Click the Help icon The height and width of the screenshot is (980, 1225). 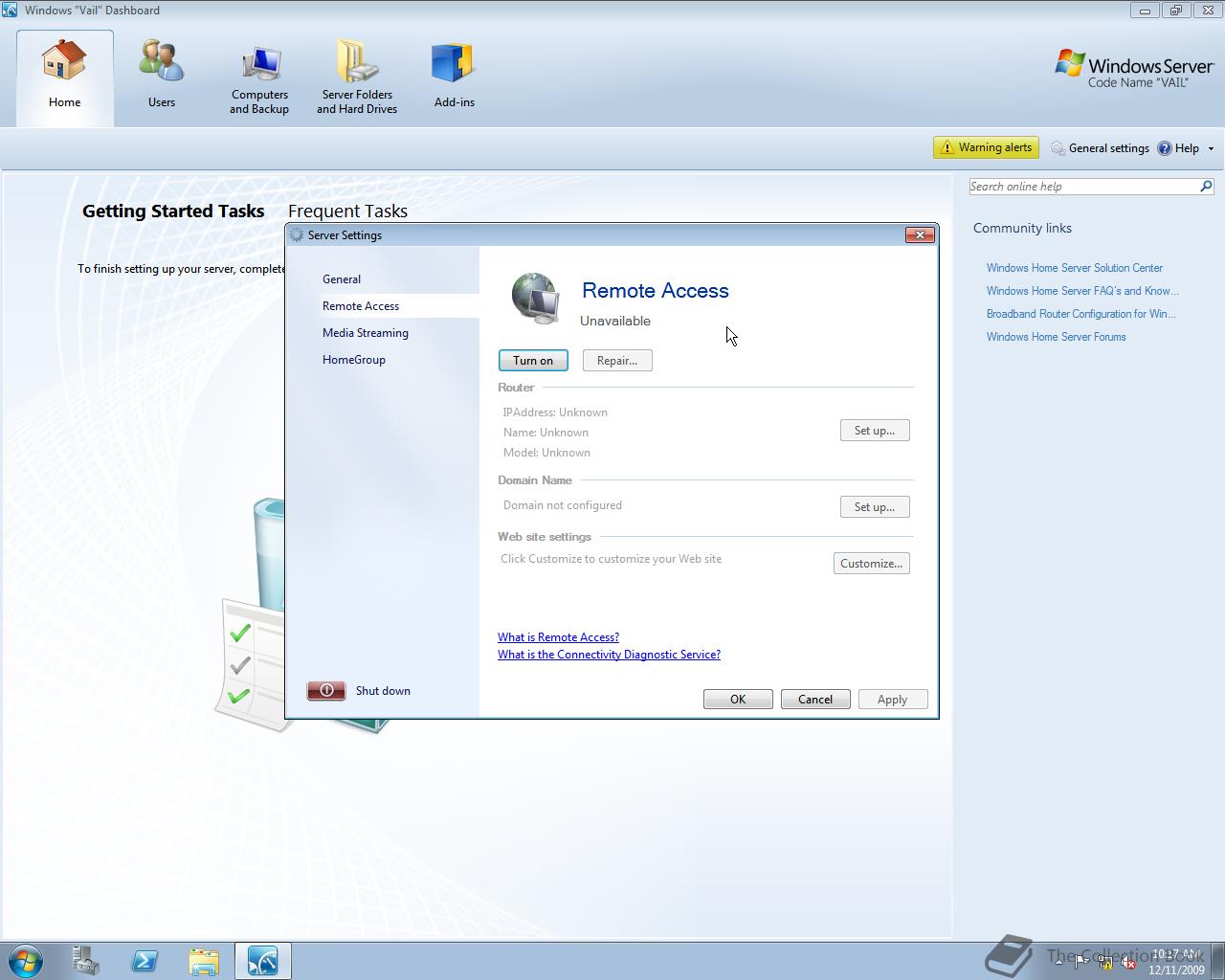coord(1165,148)
